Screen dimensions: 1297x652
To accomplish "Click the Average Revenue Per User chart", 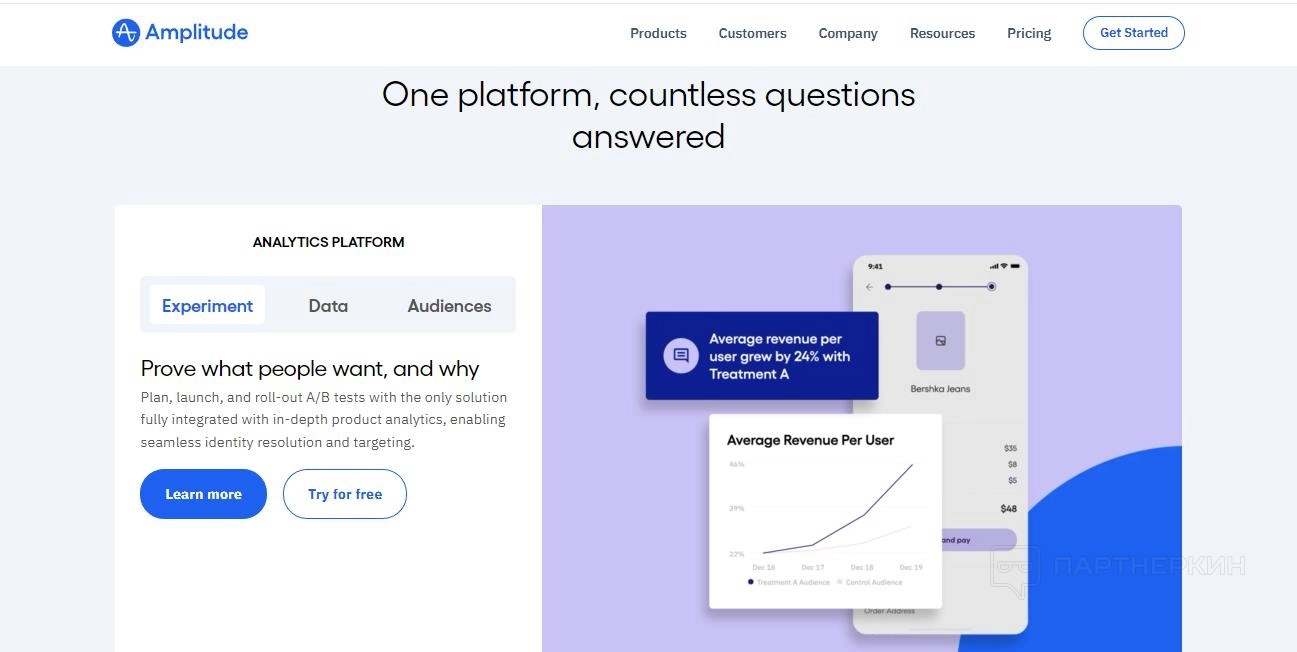I will point(825,511).
